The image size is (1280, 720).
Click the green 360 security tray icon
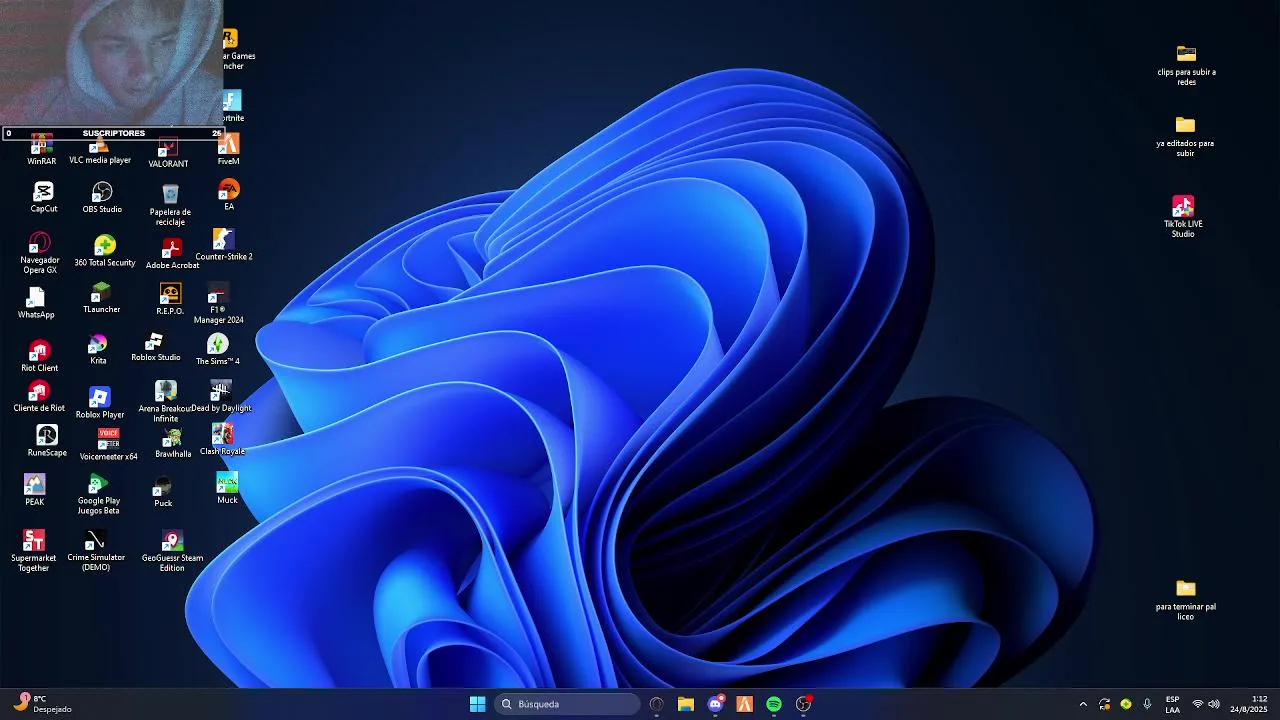(x=1126, y=704)
